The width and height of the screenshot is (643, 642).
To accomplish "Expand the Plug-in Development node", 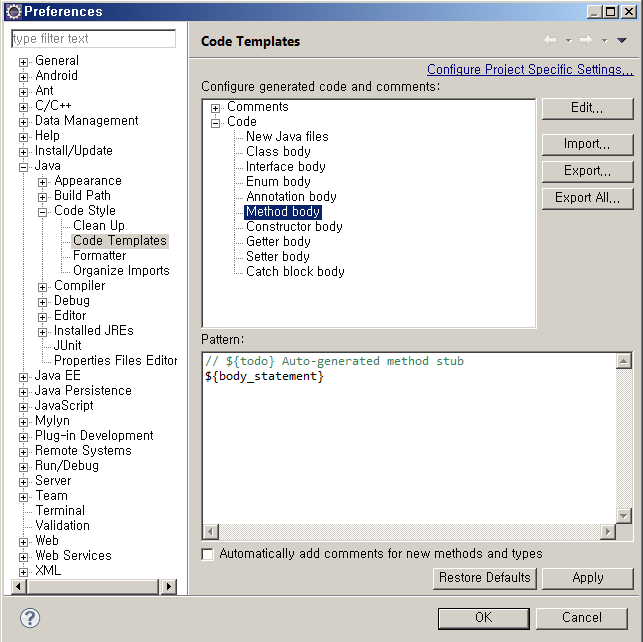I will (23, 437).
